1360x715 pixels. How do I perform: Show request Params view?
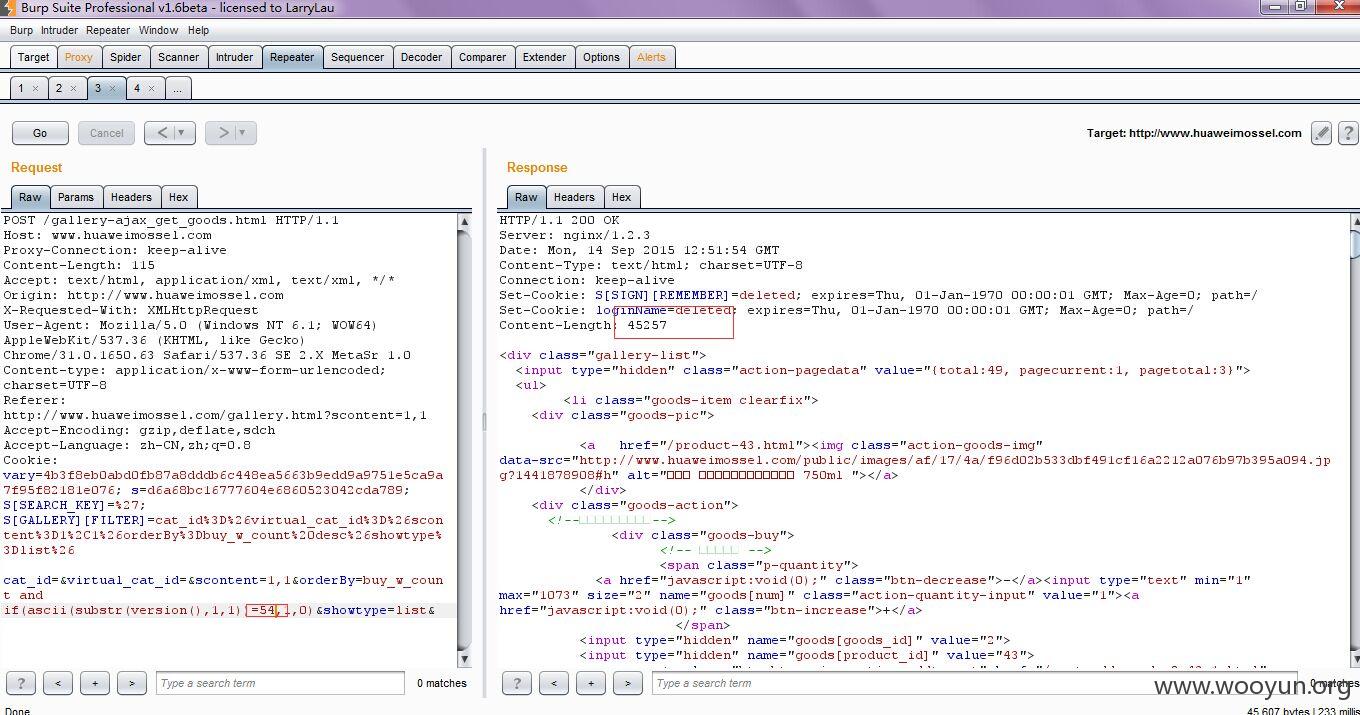(75, 197)
